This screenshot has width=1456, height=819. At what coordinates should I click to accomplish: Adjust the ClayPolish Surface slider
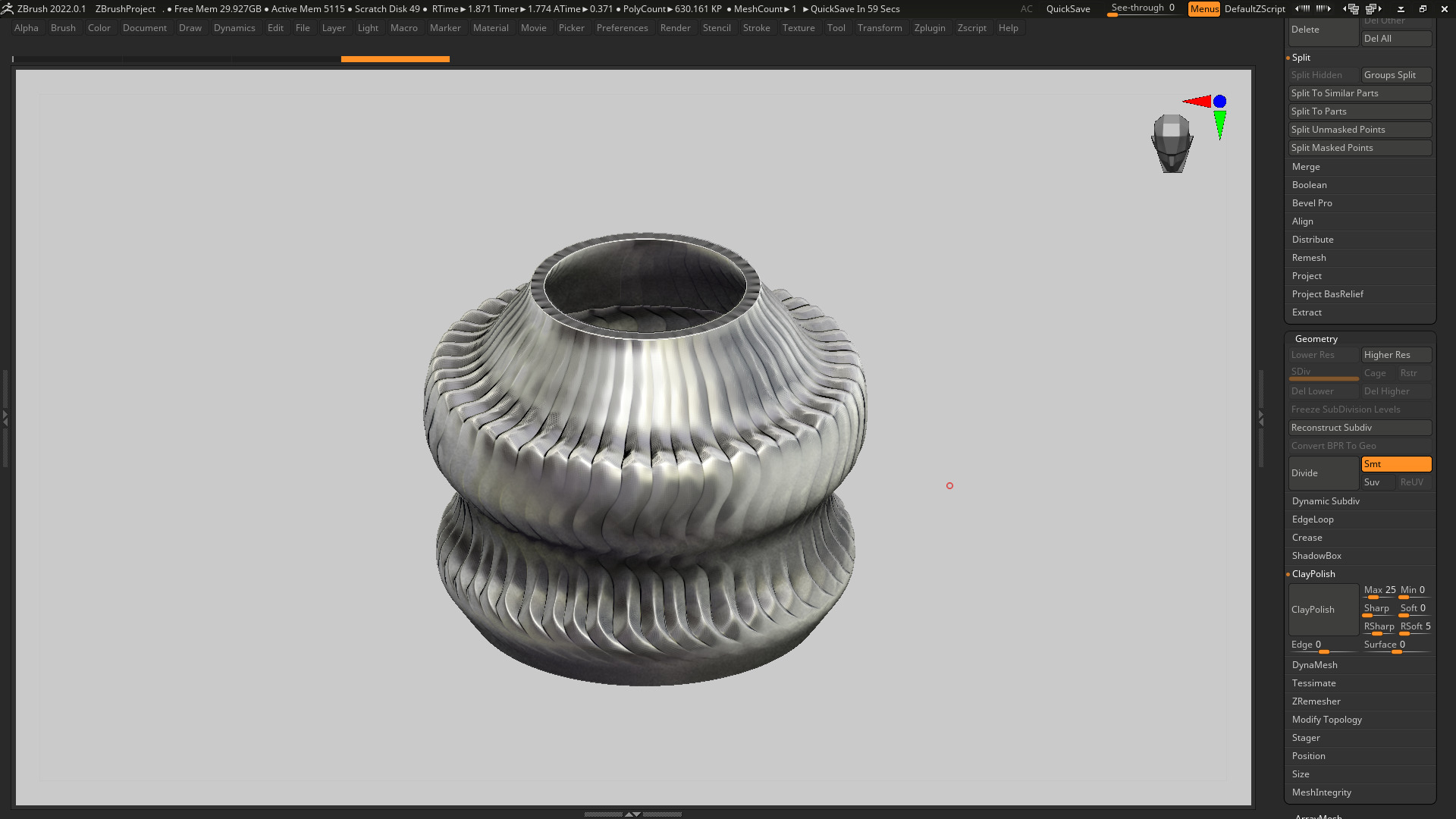tap(1397, 645)
